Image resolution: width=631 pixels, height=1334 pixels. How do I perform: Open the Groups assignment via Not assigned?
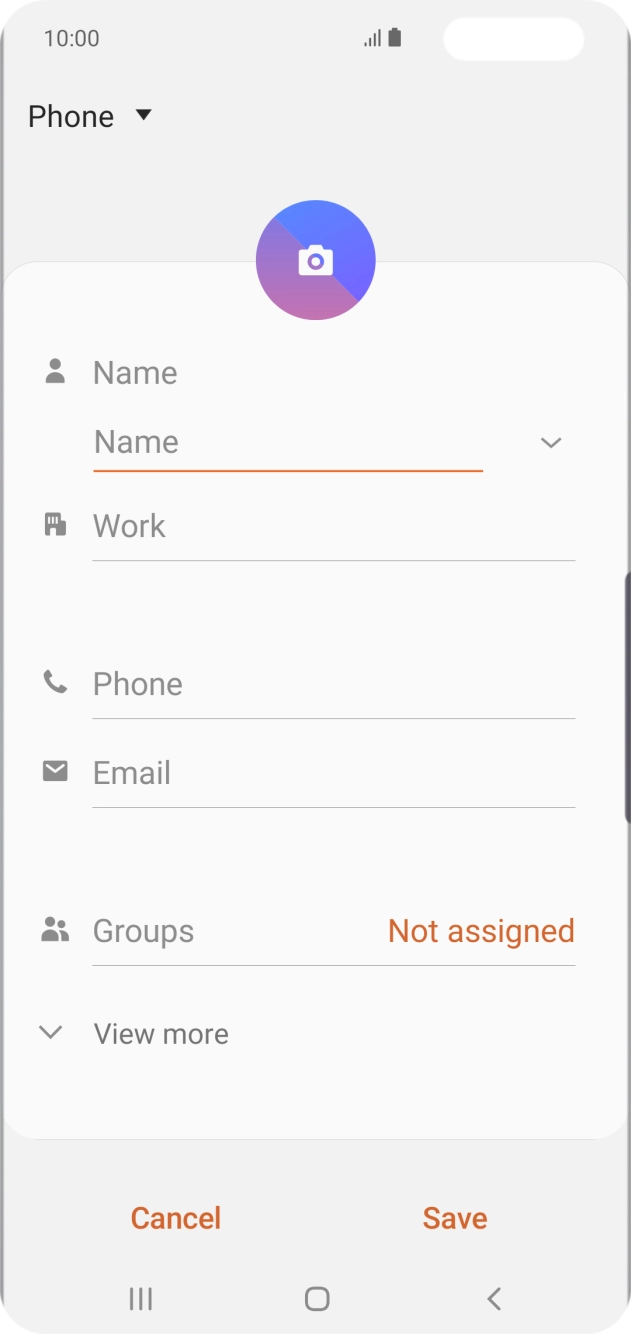[x=480, y=931]
